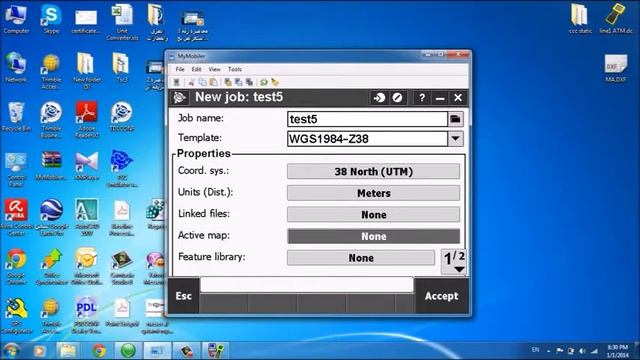Click the switch-to arrow icon in the job header
The width and height of the screenshot is (640, 360).
coord(379,98)
